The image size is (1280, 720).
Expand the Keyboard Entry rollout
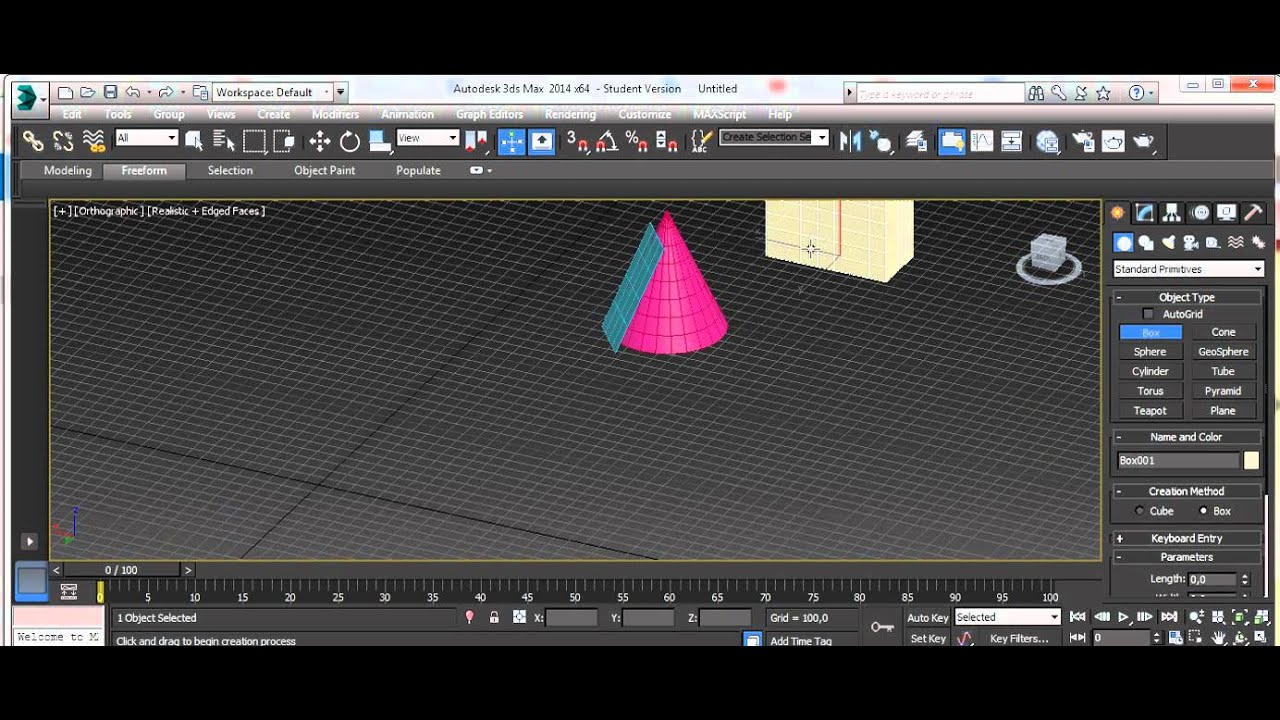coord(1187,538)
